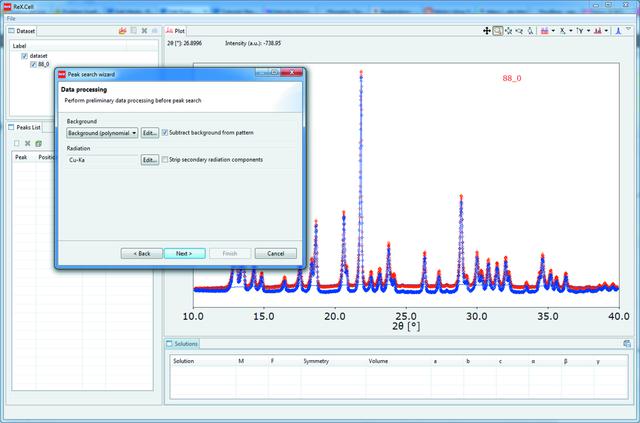This screenshot has height=423, width=640.
Task: Click the fit-to-view arrows icon in Plot toolbar
Action: (x=509, y=31)
